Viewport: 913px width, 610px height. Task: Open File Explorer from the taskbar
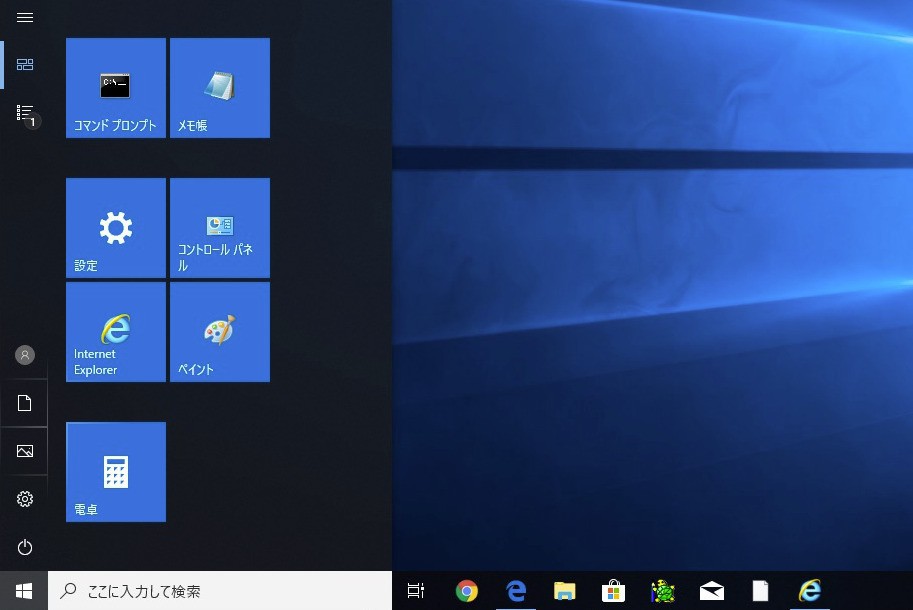click(564, 590)
